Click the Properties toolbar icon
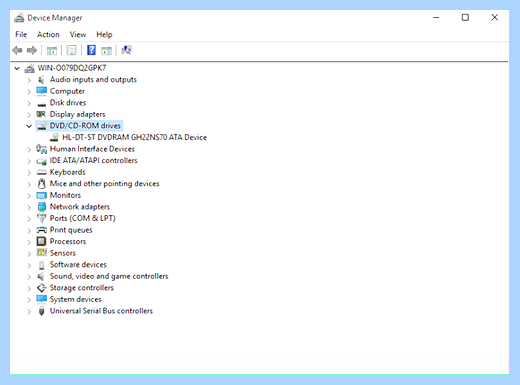Viewport: 520px width, 385px height. point(71,51)
